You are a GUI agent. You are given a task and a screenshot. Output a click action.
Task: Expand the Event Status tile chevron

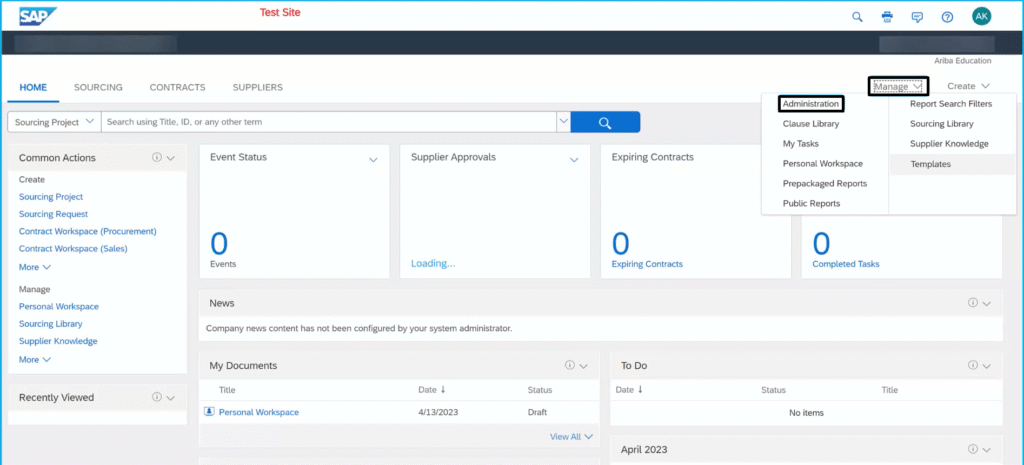373,160
